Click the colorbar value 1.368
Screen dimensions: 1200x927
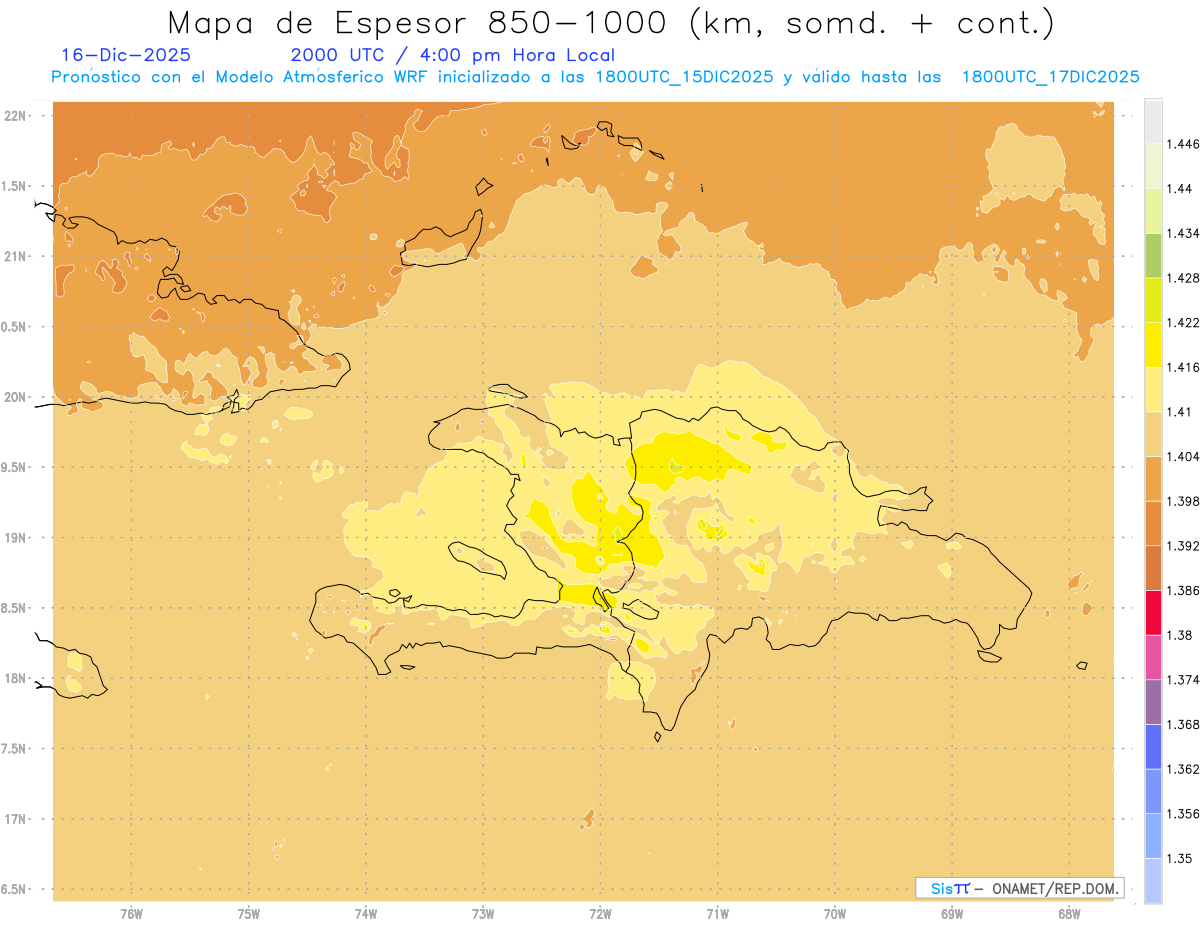tap(1183, 724)
